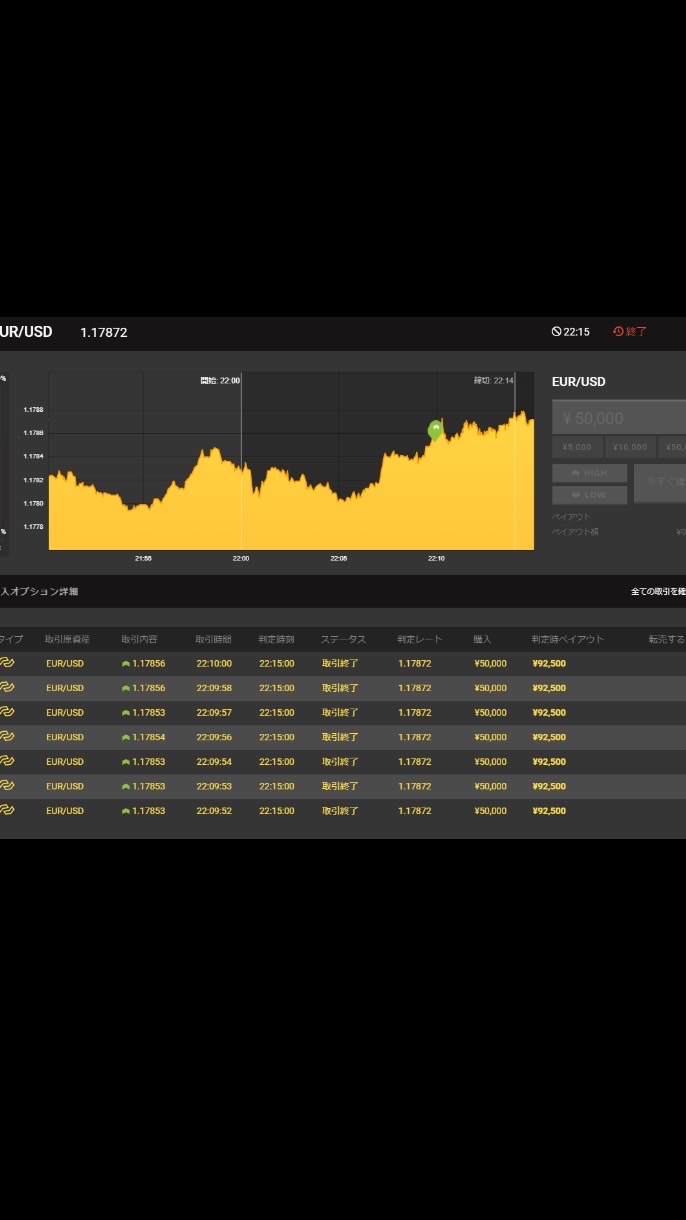Click the type icon in the 22:09:54 trade row
The width and height of the screenshot is (686, 1220).
tap(7, 761)
